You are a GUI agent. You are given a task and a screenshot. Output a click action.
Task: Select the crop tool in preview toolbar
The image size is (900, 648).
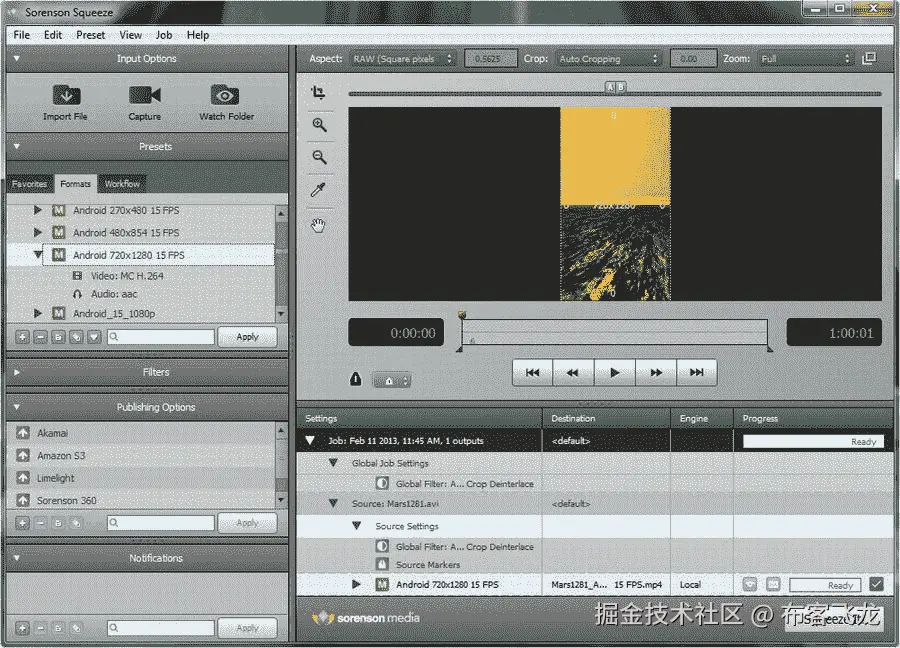tap(319, 92)
